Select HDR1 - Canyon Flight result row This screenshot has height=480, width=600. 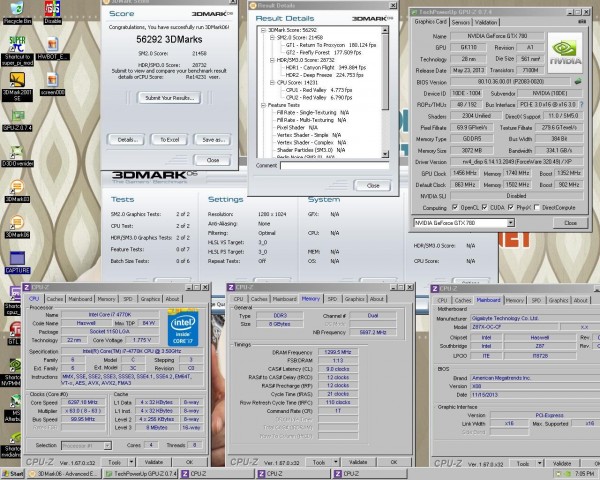point(325,67)
